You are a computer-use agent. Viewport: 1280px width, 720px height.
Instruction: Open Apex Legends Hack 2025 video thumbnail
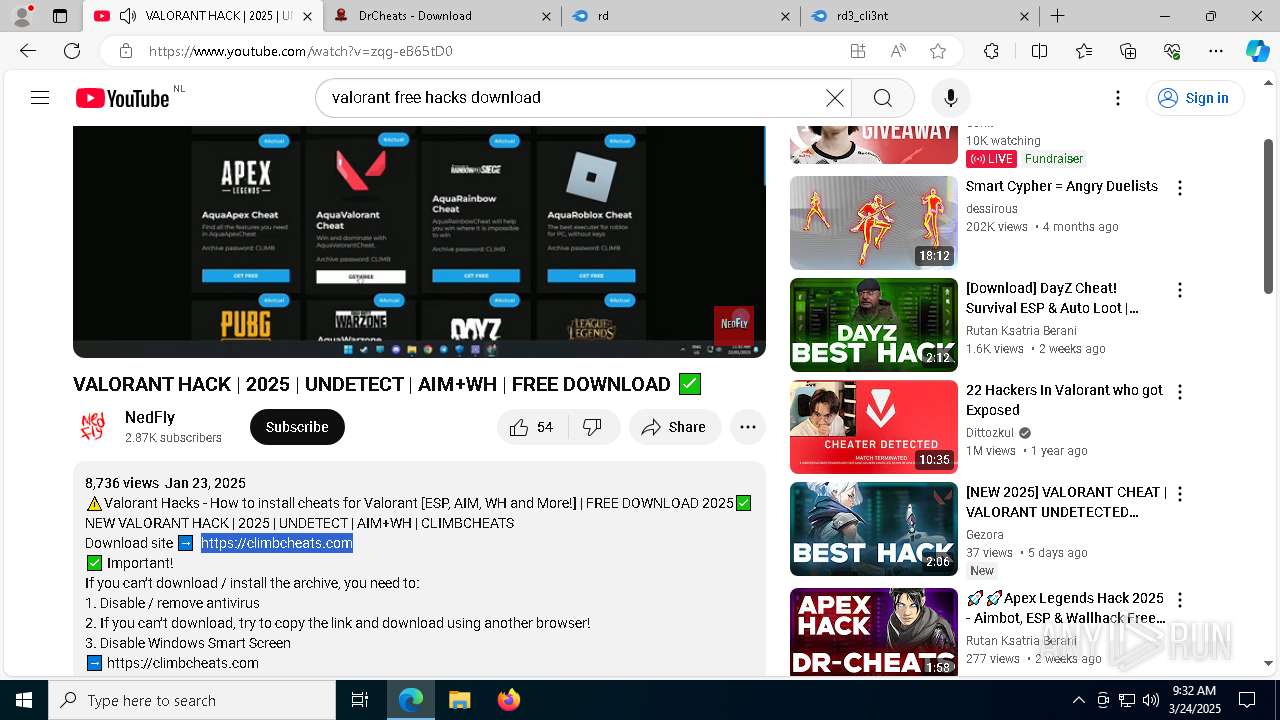(x=873, y=631)
